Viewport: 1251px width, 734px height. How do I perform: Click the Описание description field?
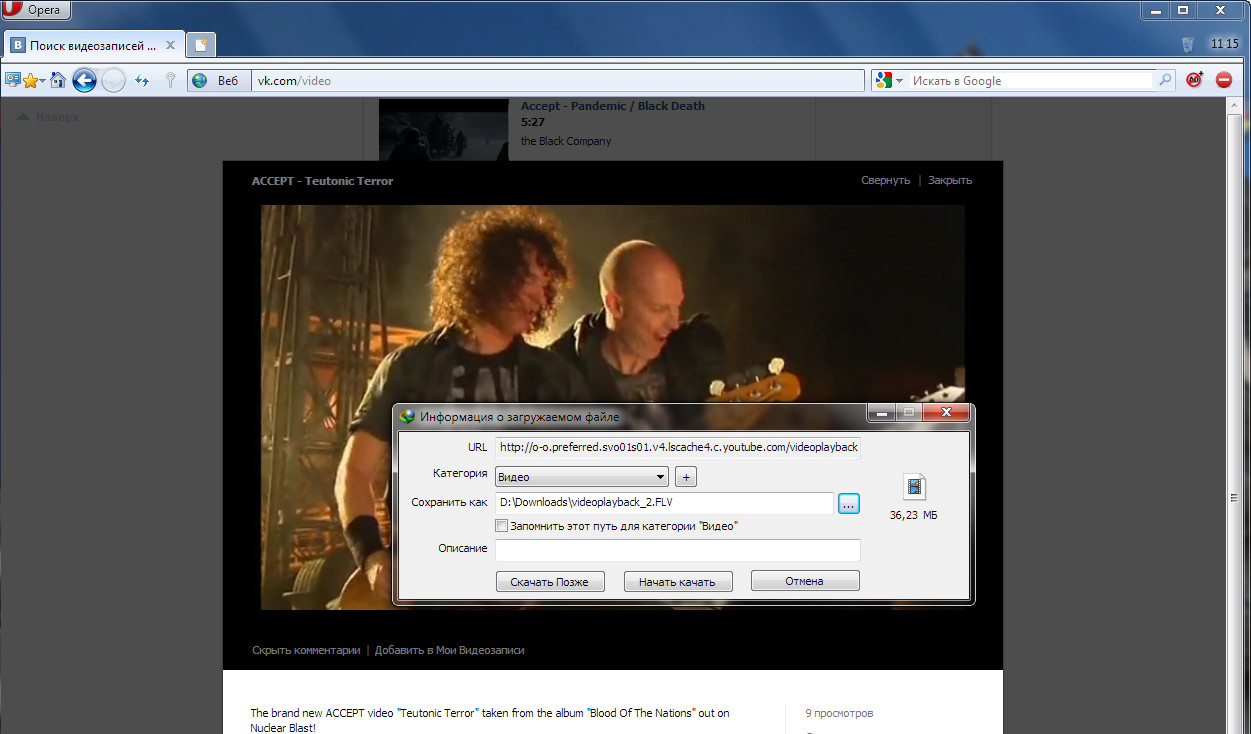677,550
